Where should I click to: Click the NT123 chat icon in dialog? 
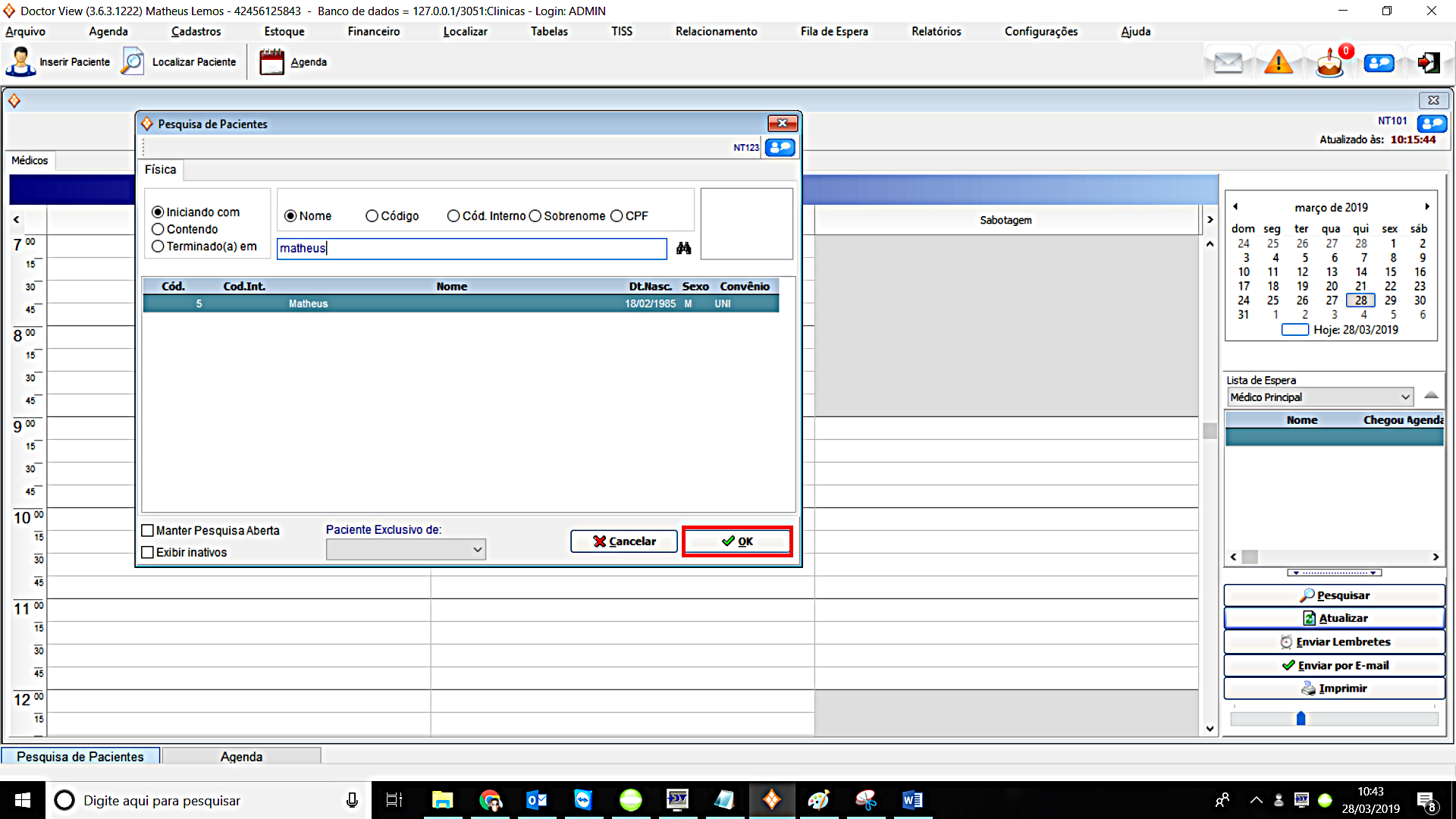pos(780,147)
